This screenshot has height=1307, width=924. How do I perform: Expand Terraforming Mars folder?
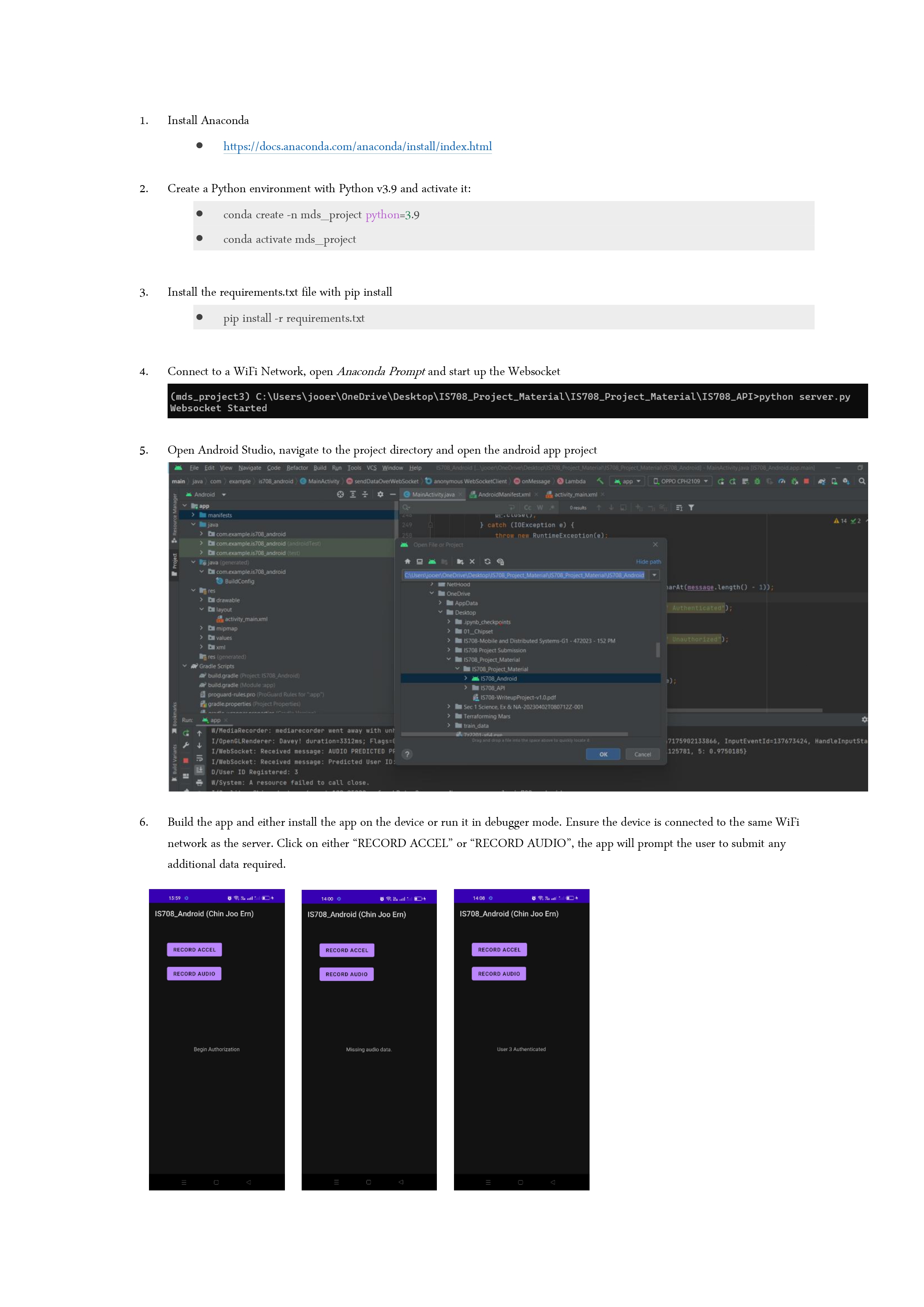(449, 716)
